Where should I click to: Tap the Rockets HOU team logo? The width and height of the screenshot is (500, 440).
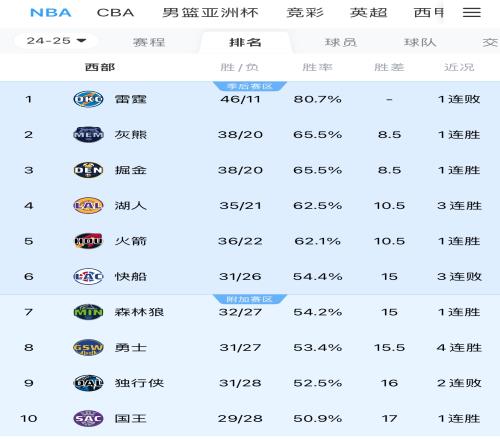pos(88,241)
